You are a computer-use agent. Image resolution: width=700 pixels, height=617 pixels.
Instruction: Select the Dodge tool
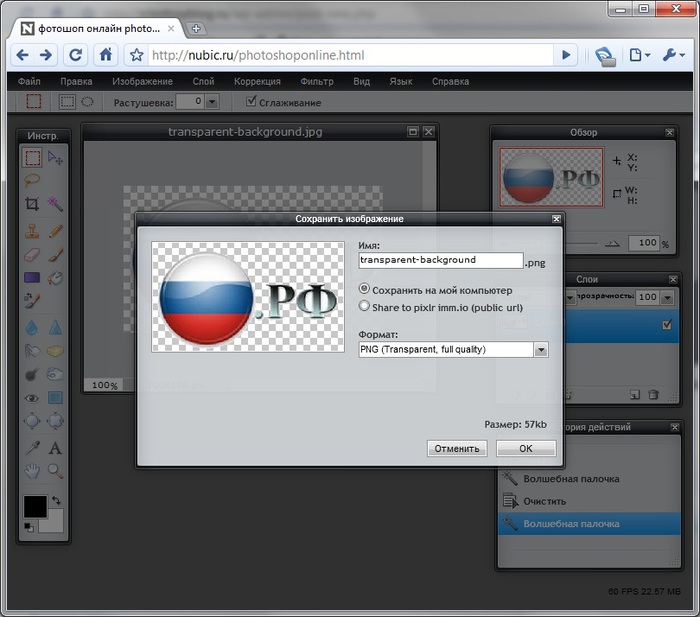click(x=32, y=374)
